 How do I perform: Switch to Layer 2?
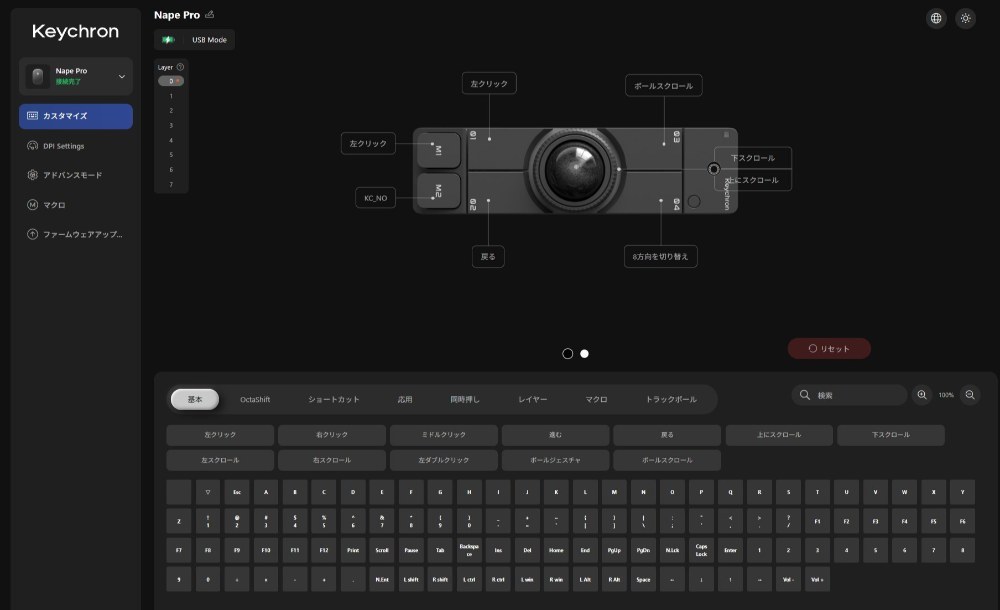point(171,110)
